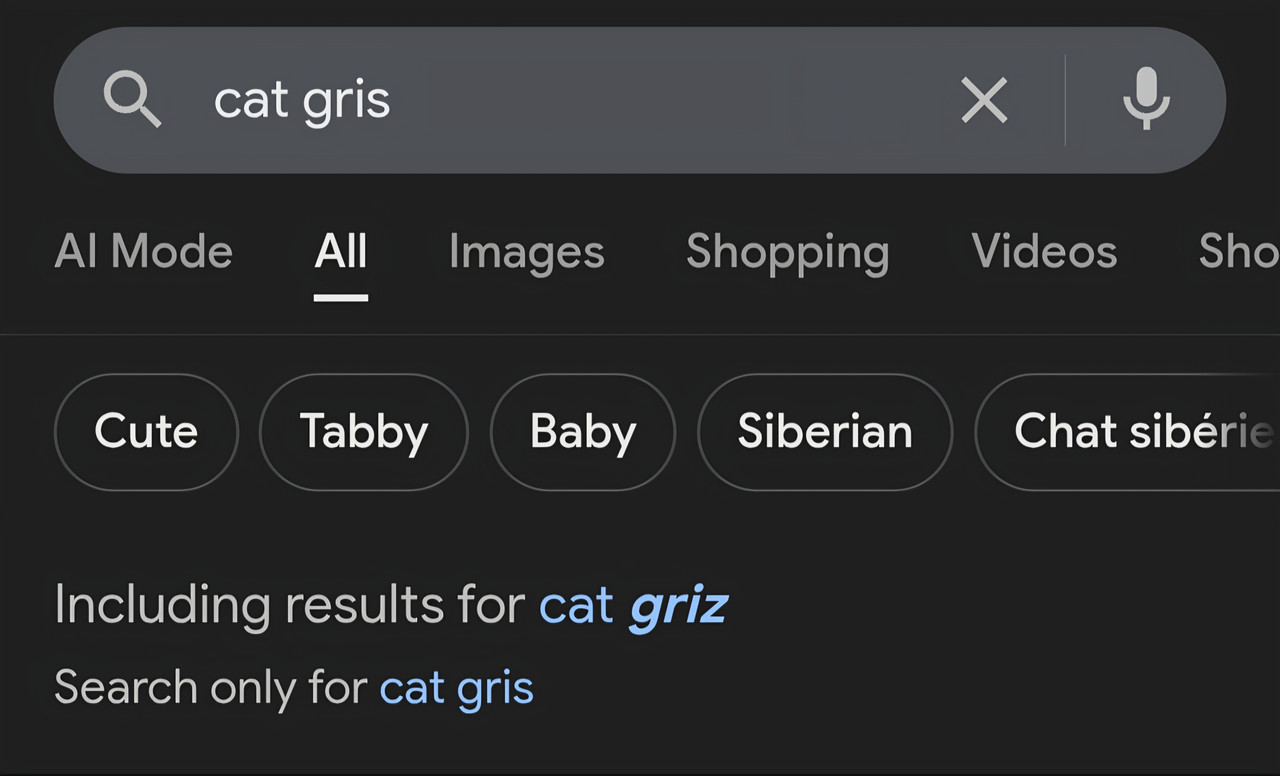Click the magnifying glass search icon

click(132, 100)
